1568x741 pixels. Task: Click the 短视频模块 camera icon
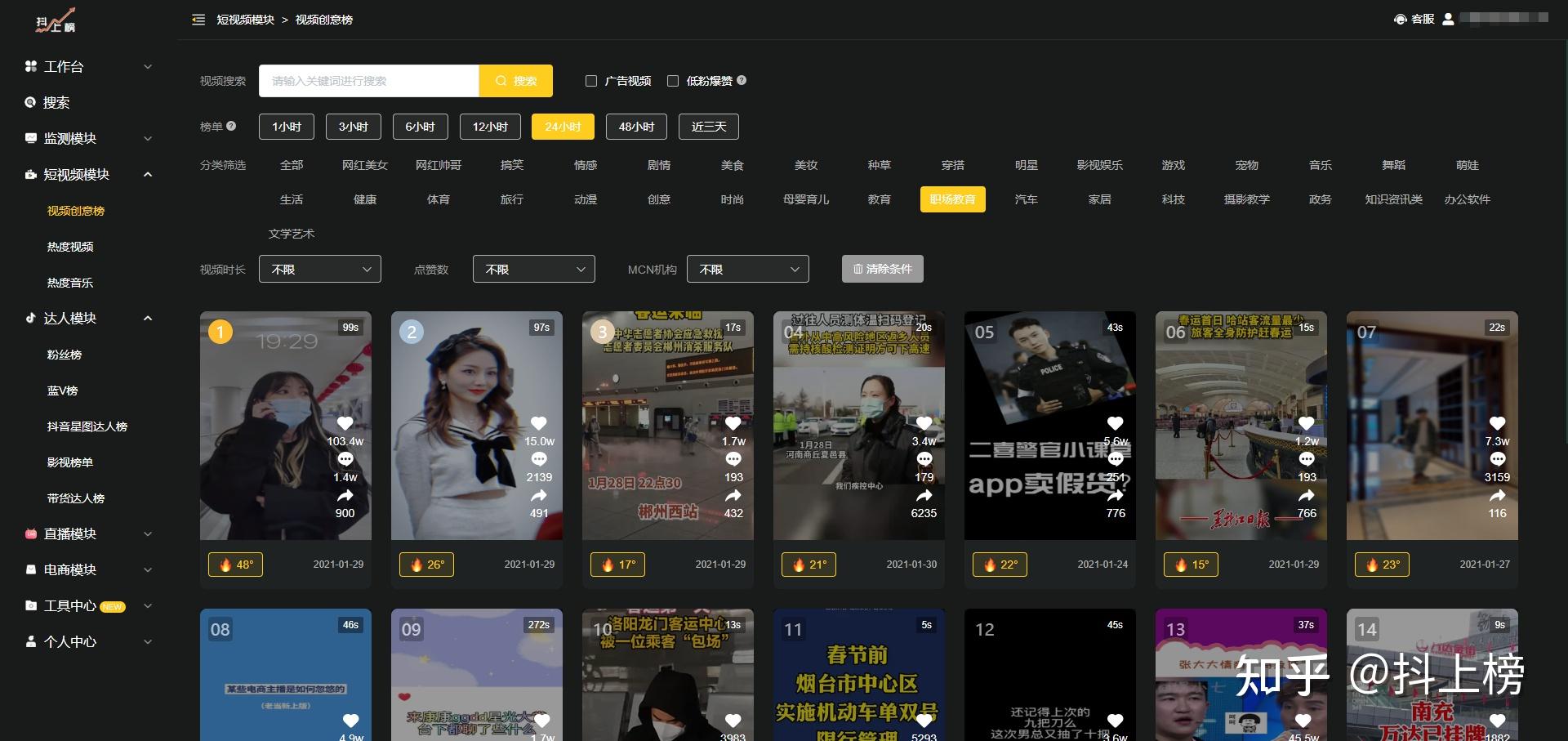point(31,174)
